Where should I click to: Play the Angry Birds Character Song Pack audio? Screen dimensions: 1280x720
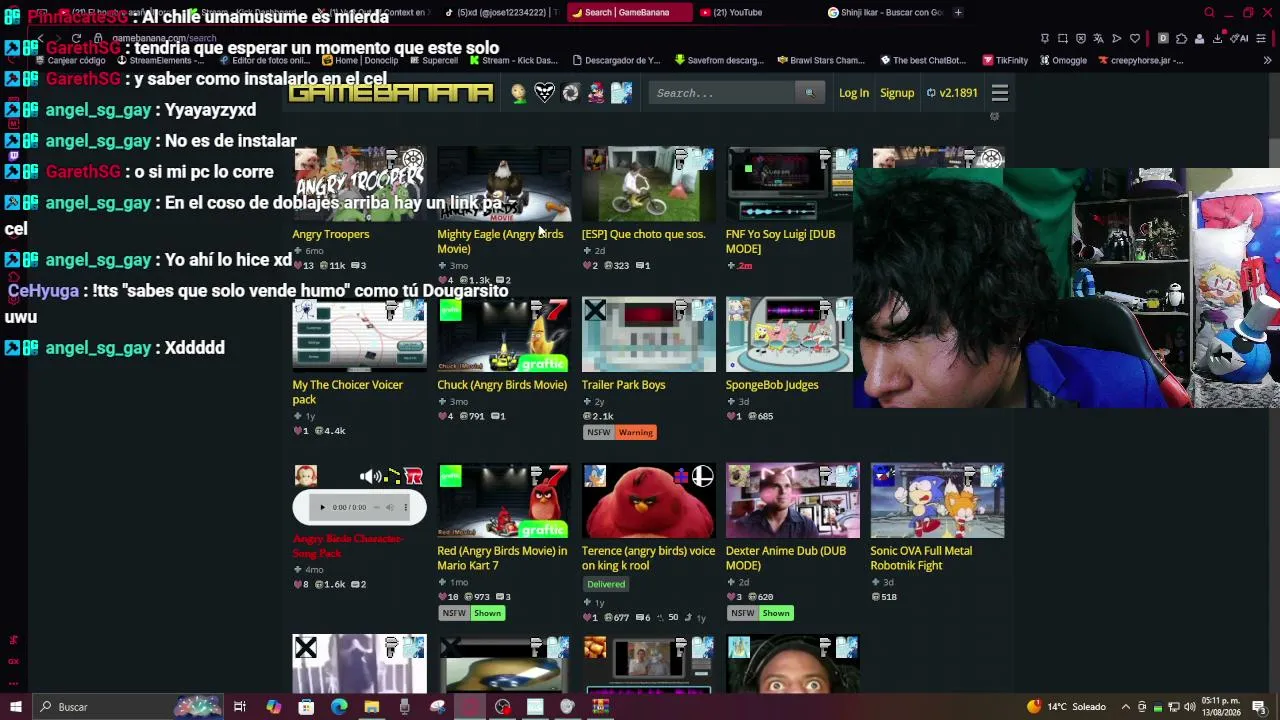(x=322, y=507)
